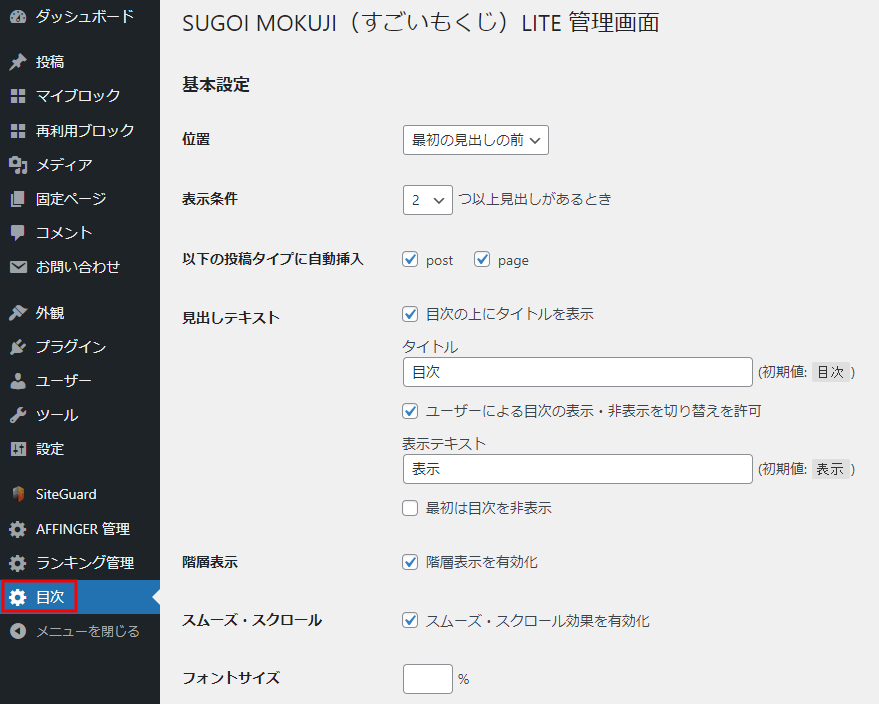Uncheck the post auto-insert checkbox
Viewport: 879px width, 704px height.
pyautogui.click(x=410, y=260)
